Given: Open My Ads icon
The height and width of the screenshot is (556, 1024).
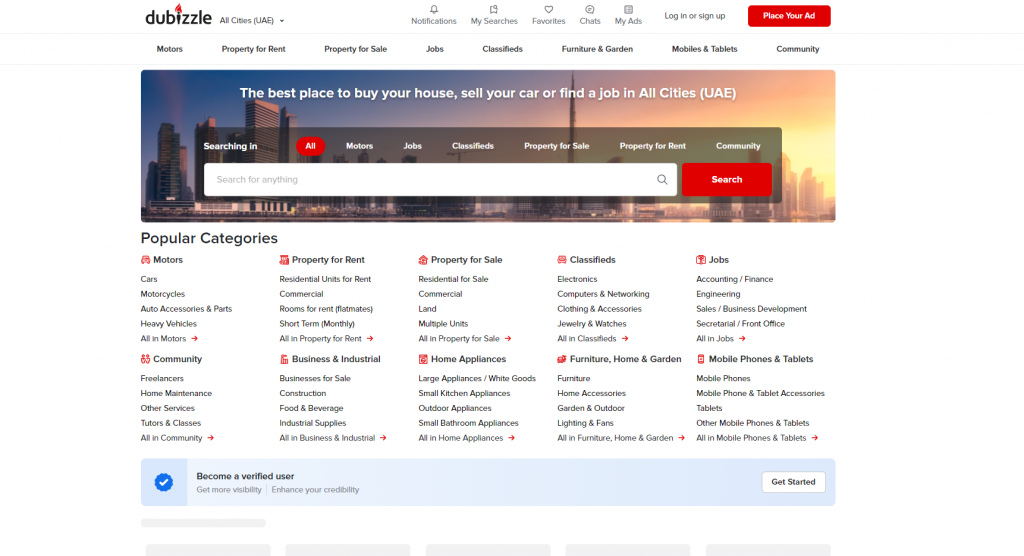Looking at the screenshot, I should pos(628,10).
